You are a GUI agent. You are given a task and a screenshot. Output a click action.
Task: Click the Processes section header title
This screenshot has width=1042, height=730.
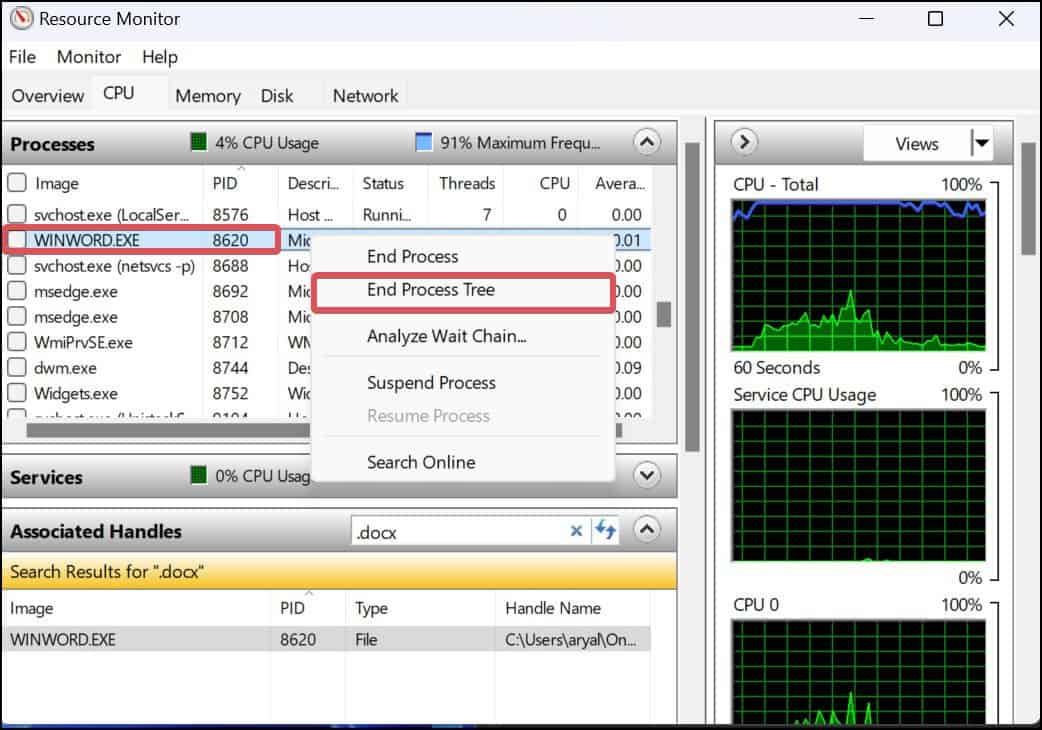point(52,144)
